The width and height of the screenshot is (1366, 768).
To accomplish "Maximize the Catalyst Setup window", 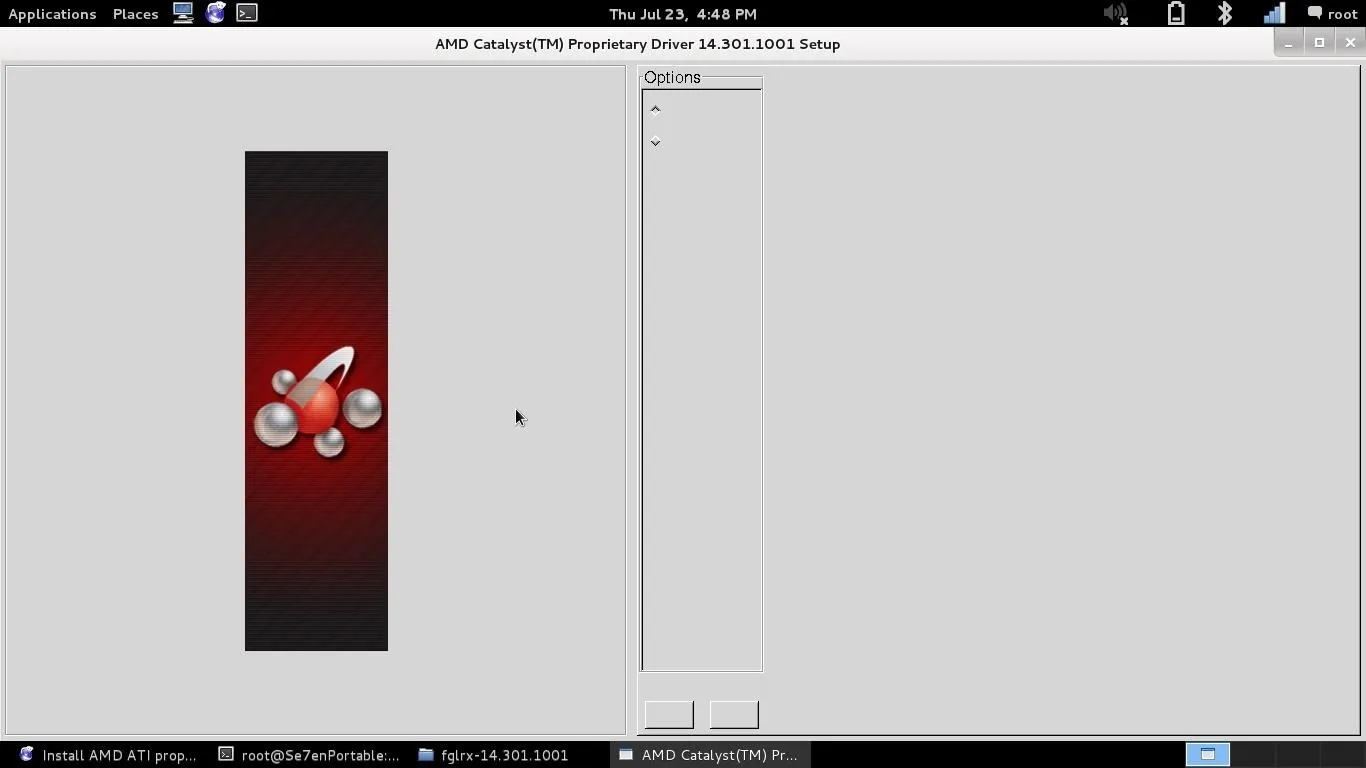I will tap(1319, 43).
